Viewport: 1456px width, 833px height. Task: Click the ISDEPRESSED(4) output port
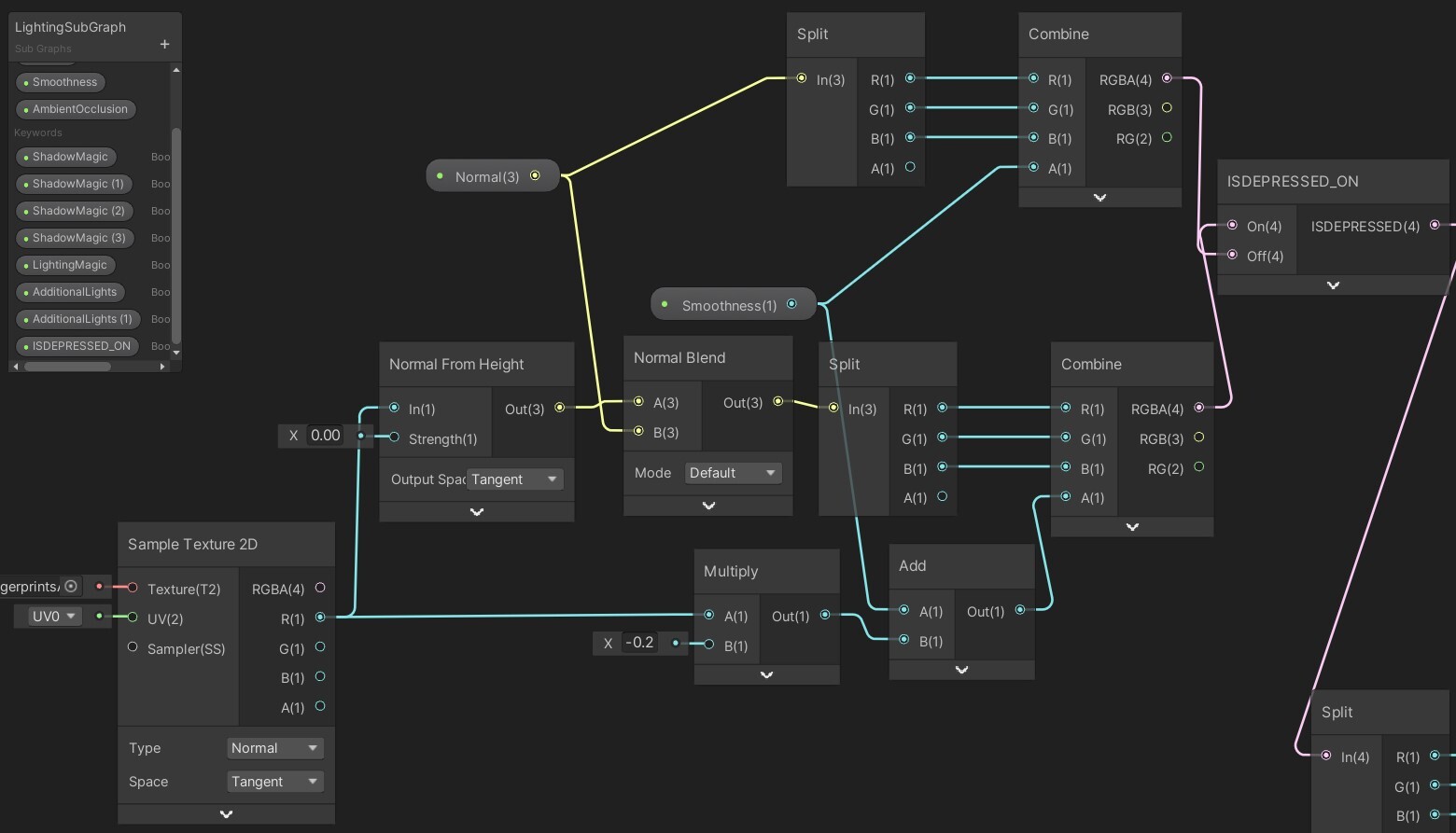pos(1435,225)
